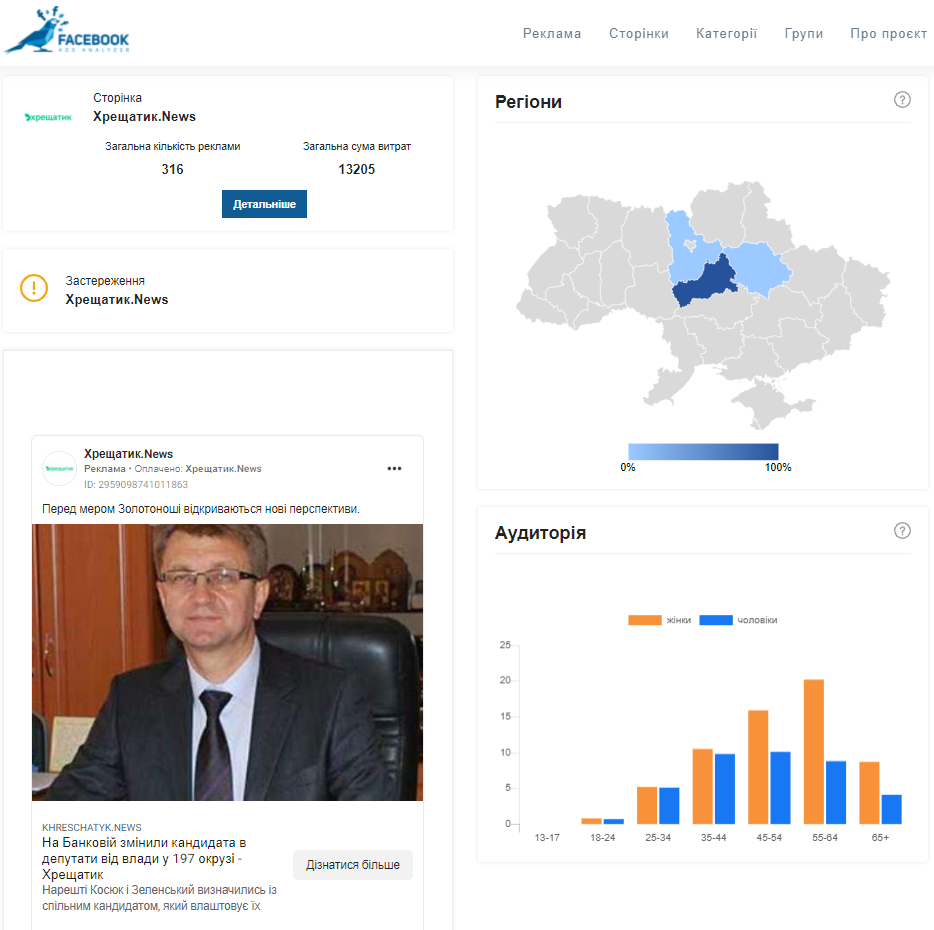Image resolution: width=934 pixels, height=930 pixels.
Task: Click the ad photo of man in suit
Action: coord(227,662)
